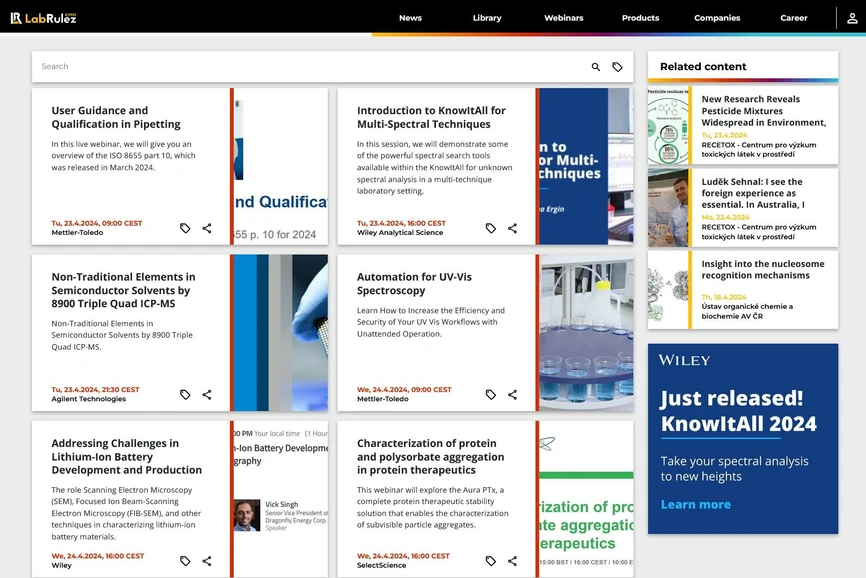Viewport: 866px width, 578px height.
Task: Open Addressing Challenges in Lithium-Ion Battery title
Action: pos(126,457)
